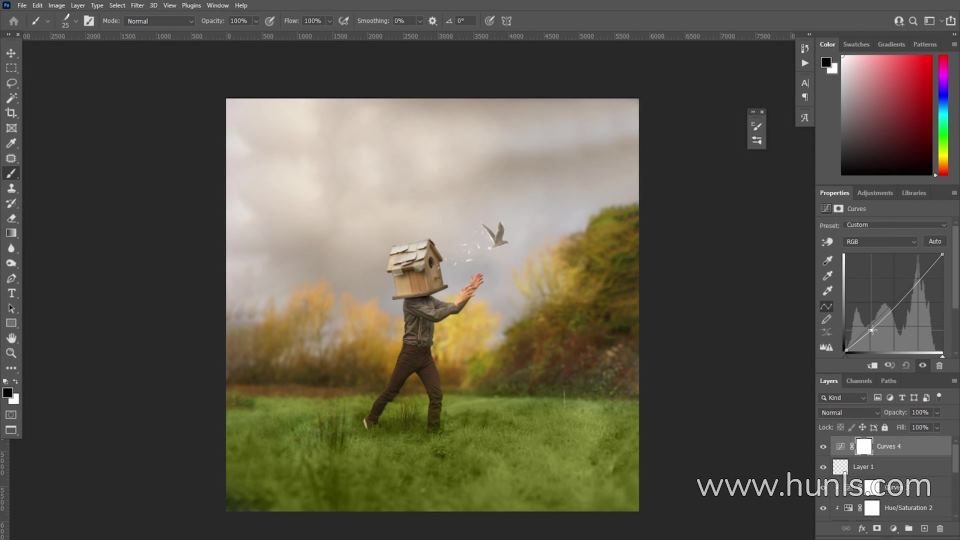Switch to the Channels tab
Viewport: 960px width, 540px height.
pos(859,381)
